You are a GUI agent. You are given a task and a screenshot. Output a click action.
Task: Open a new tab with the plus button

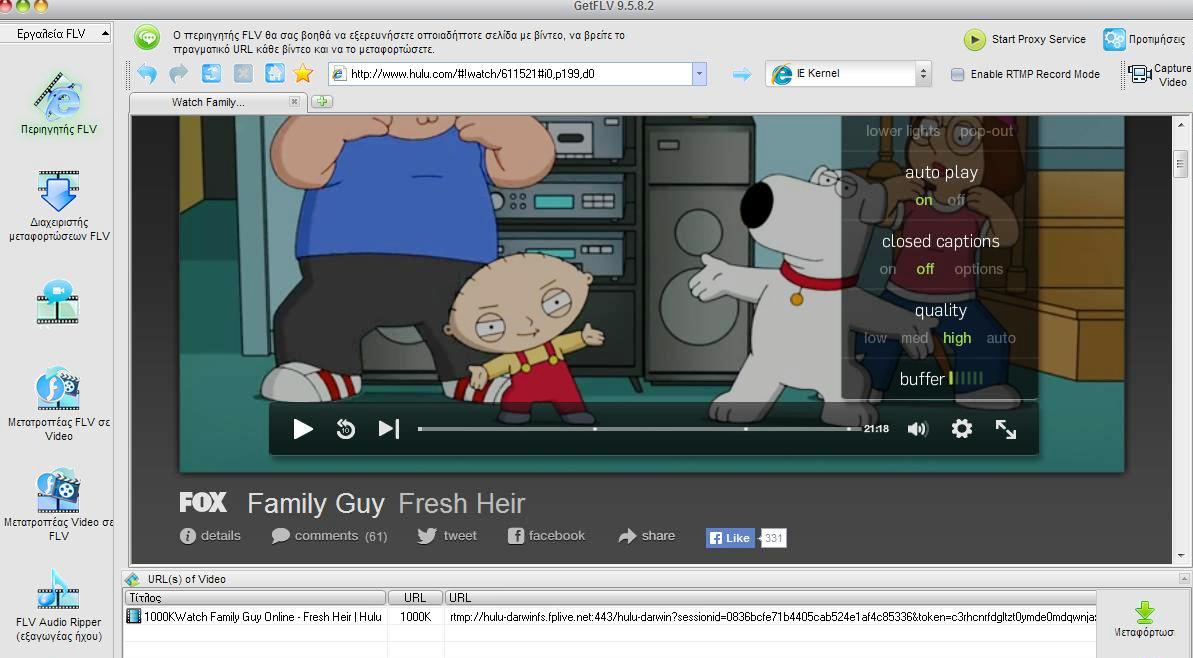[321, 102]
